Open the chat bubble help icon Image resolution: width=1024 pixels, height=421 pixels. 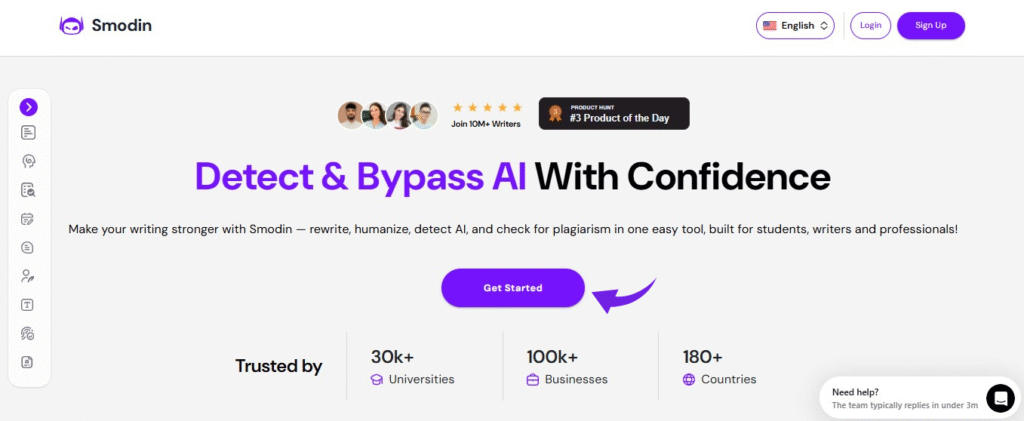point(1000,398)
